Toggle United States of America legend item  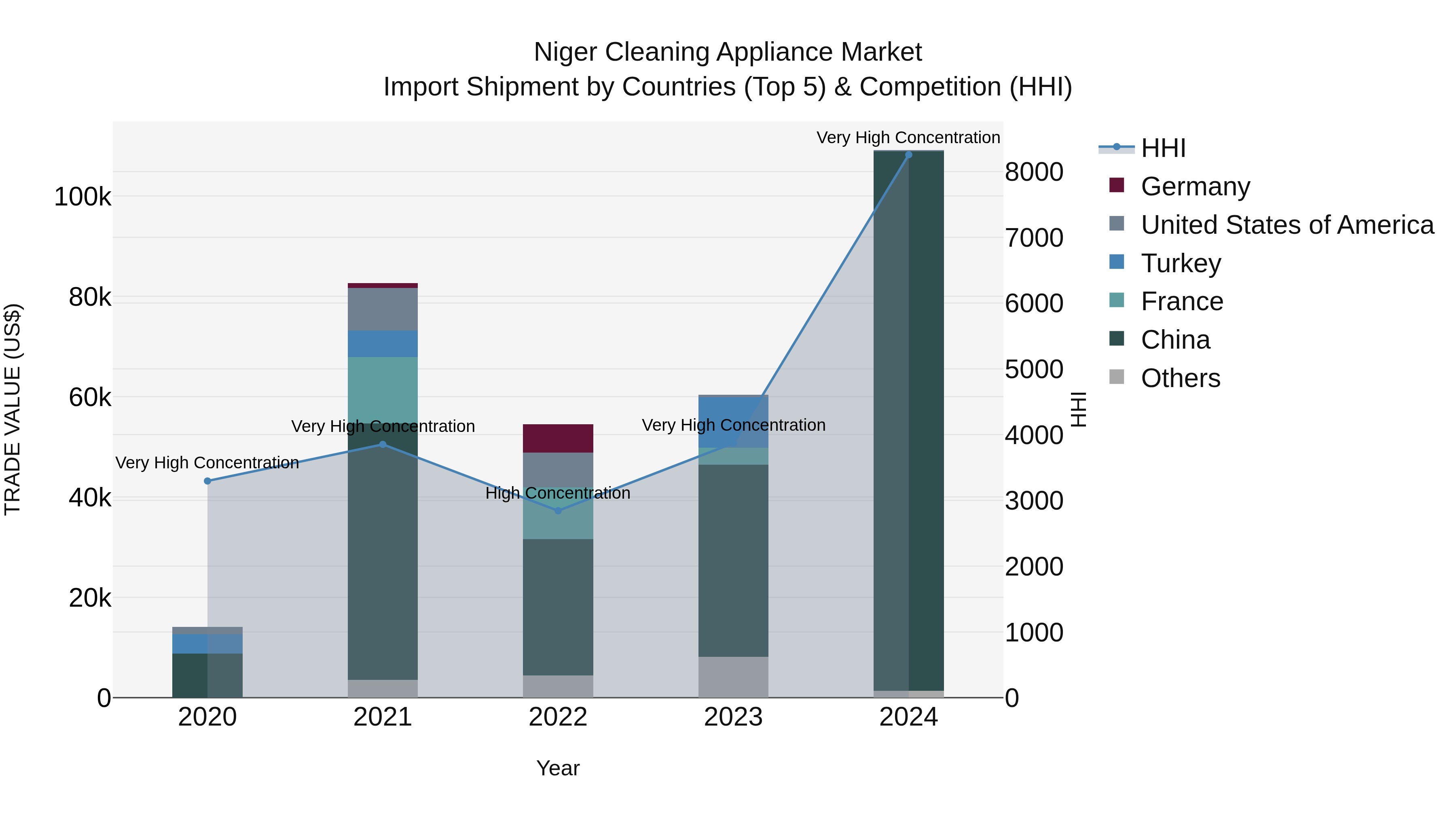[1271, 224]
